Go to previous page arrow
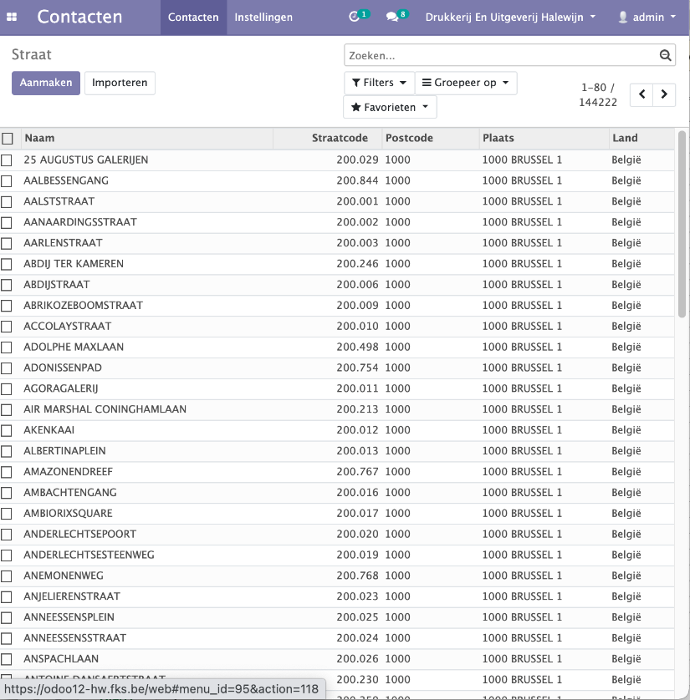Screen dimensions: 690x700 642,94
